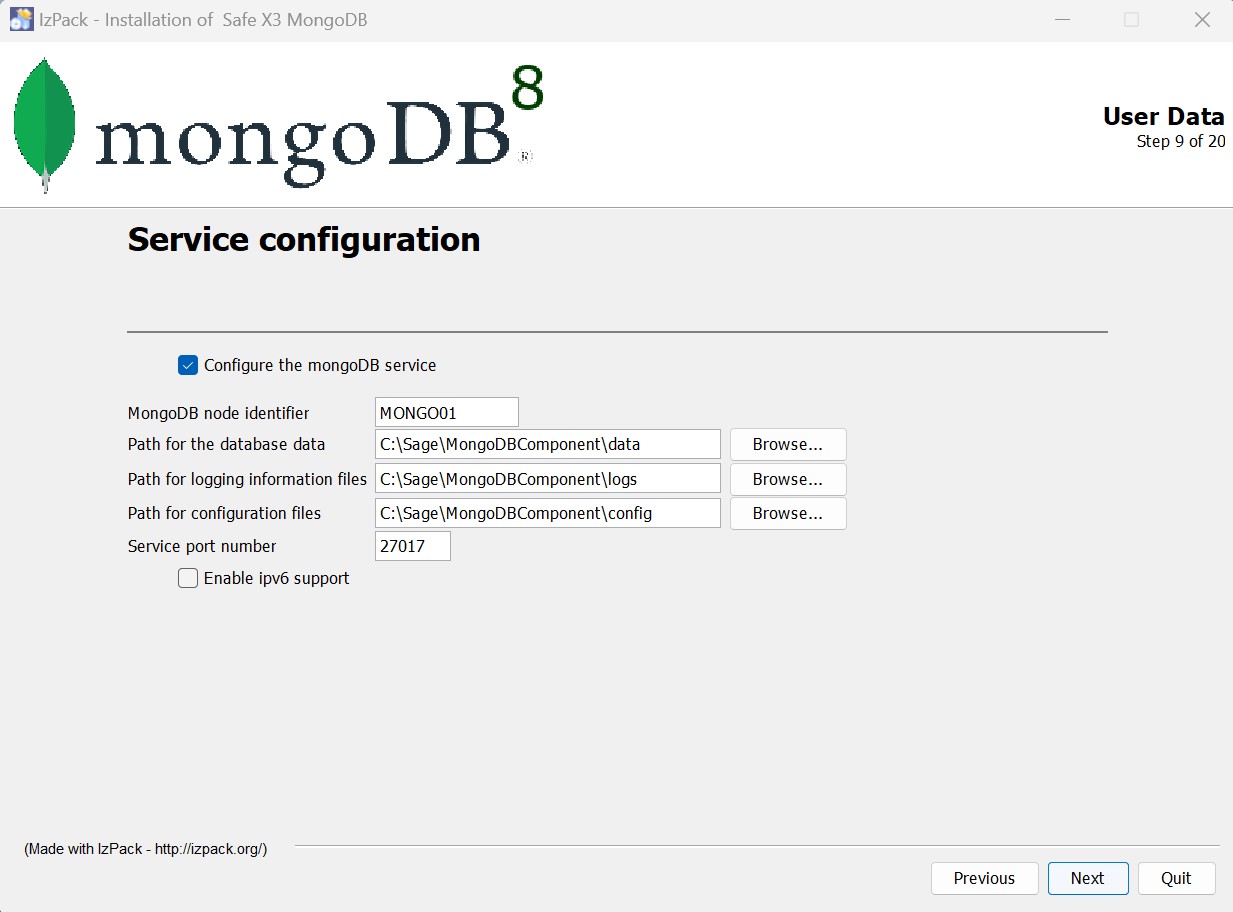
Task: Go back with the Previous button
Action: click(983, 878)
